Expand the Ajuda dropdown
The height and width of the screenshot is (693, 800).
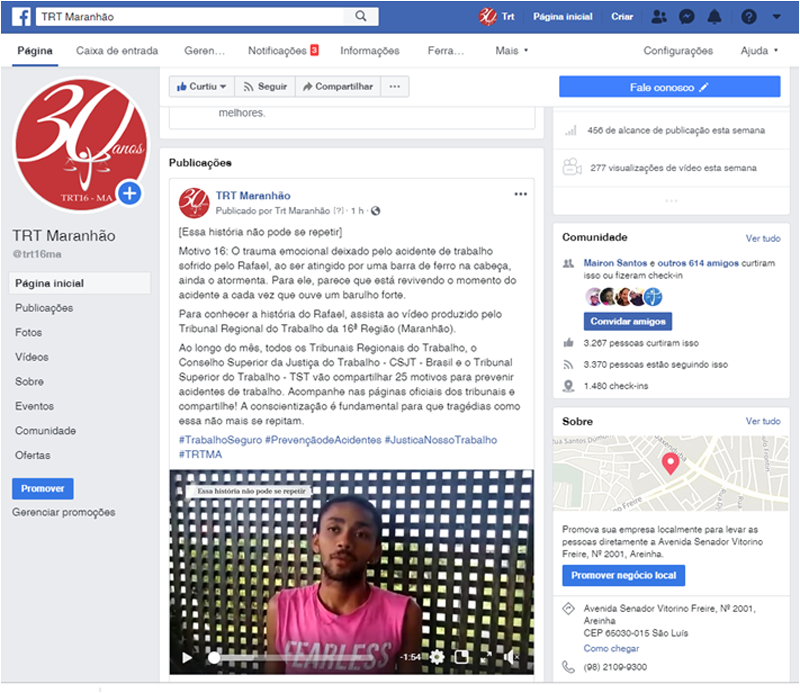coord(759,51)
